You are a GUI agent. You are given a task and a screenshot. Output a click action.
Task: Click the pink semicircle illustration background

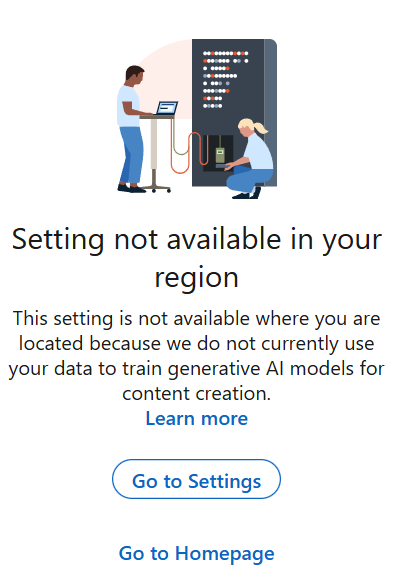(x=166, y=79)
